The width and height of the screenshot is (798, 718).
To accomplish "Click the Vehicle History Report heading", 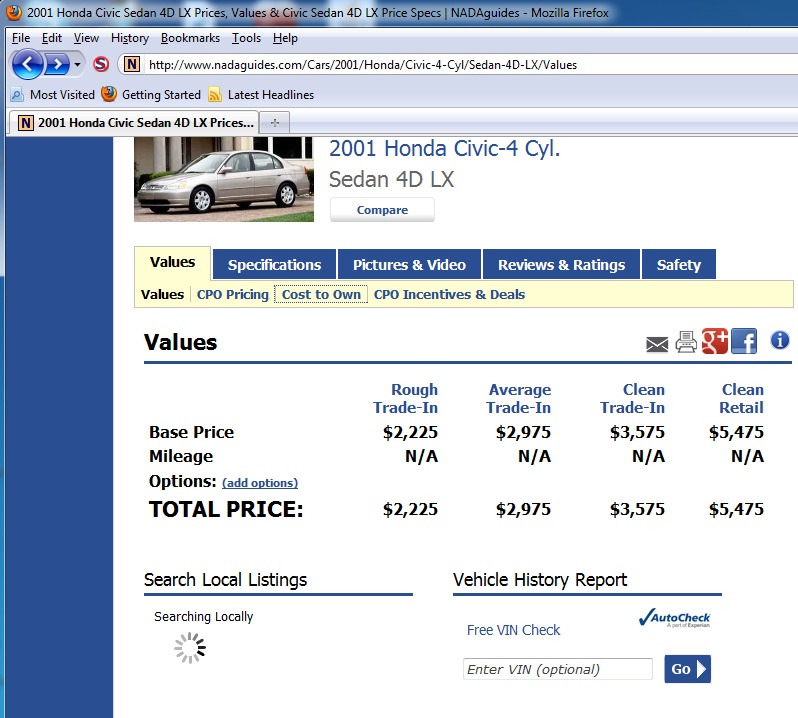I will tap(540, 580).
